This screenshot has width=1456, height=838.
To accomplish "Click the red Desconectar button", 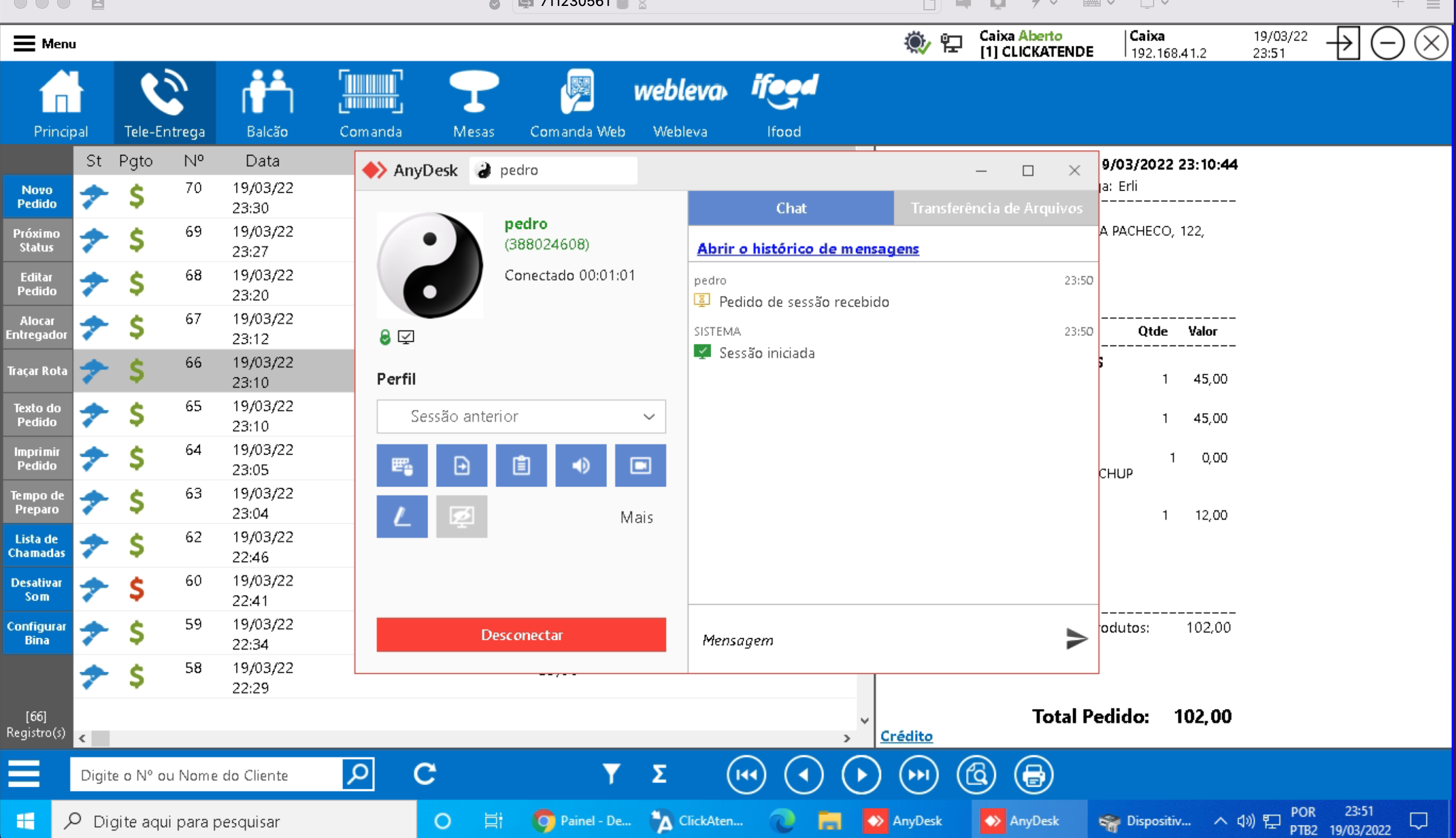I will (521, 635).
